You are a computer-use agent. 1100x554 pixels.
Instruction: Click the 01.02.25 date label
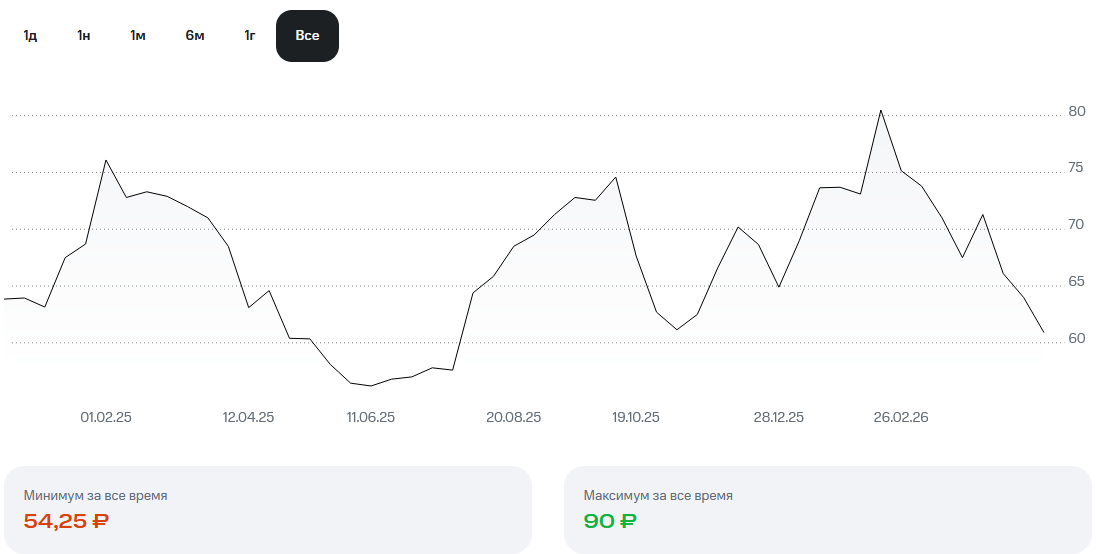click(x=106, y=417)
